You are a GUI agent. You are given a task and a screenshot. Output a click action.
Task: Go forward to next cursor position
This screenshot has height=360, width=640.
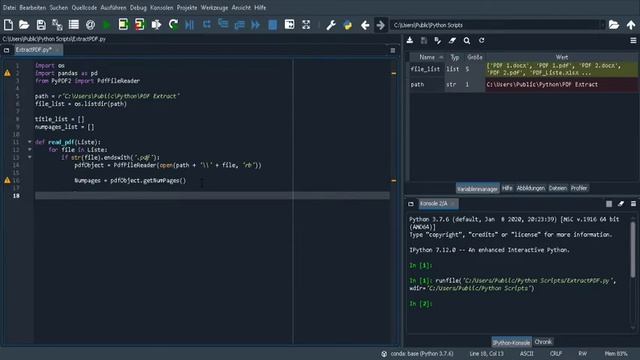(381, 25)
